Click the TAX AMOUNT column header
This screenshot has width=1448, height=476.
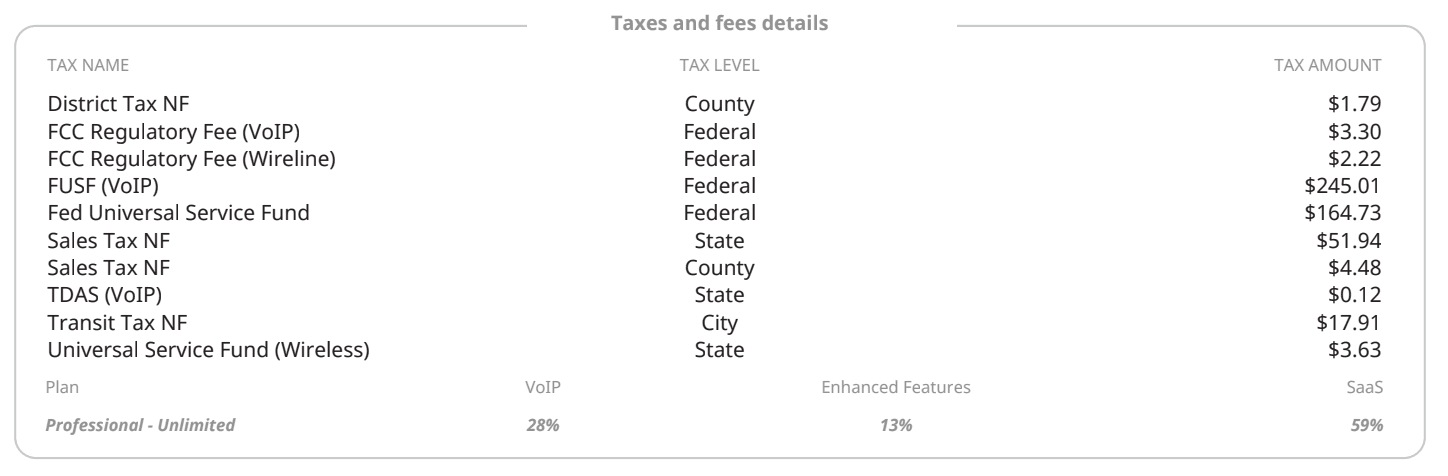[x=1327, y=66]
